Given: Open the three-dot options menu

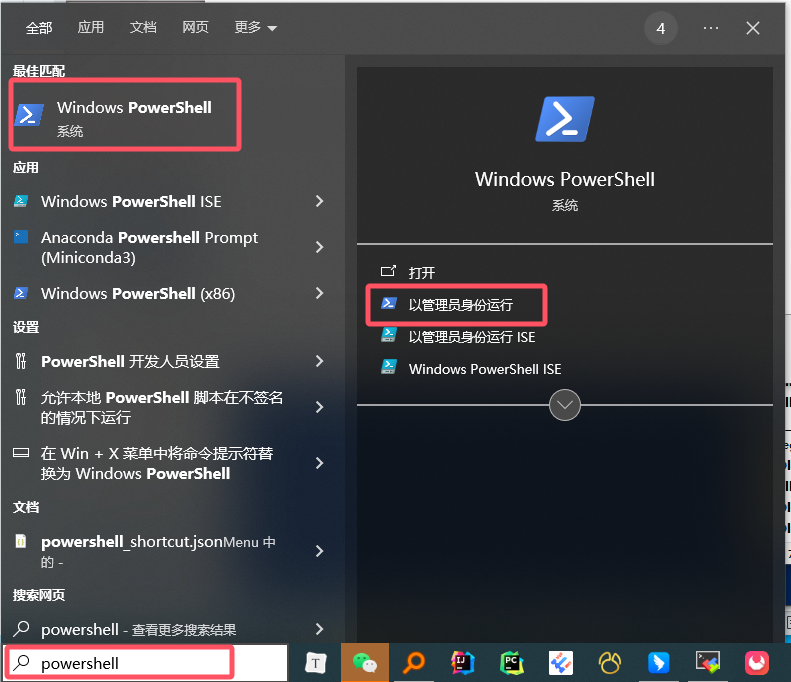Looking at the screenshot, I should point(711,28).
